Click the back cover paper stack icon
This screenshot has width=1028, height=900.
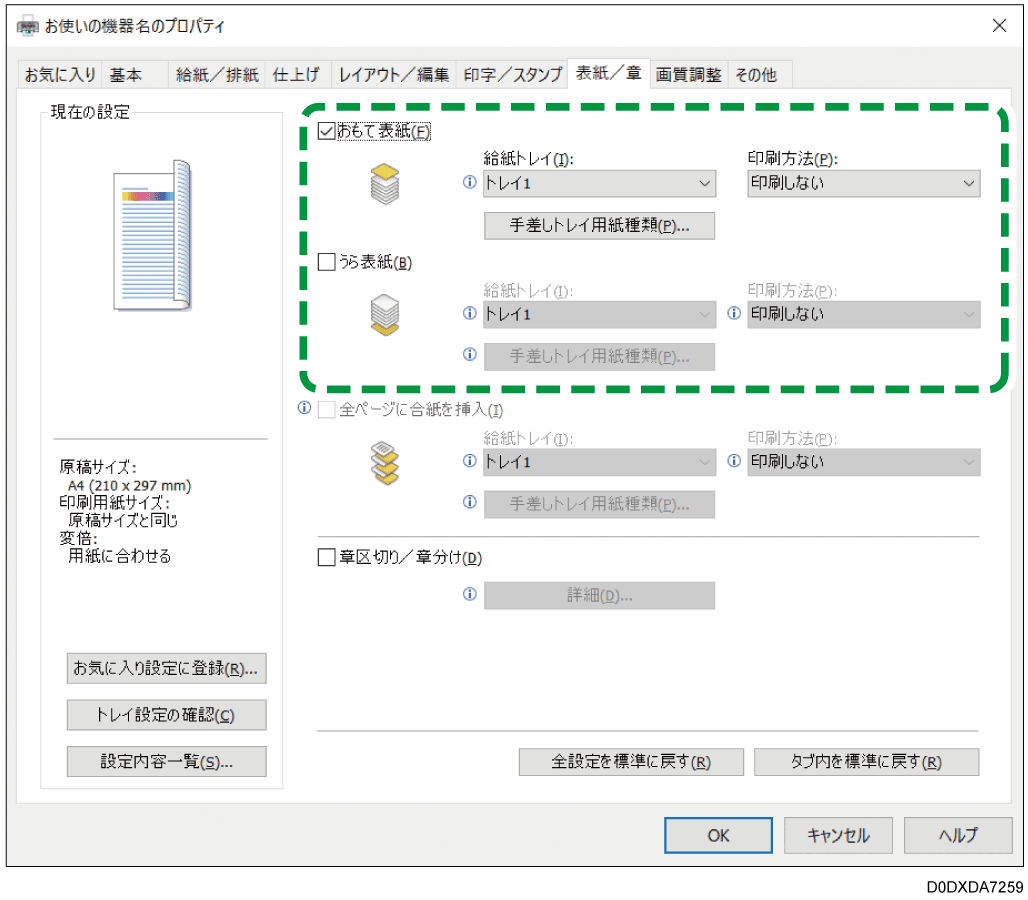pos(385,313)
